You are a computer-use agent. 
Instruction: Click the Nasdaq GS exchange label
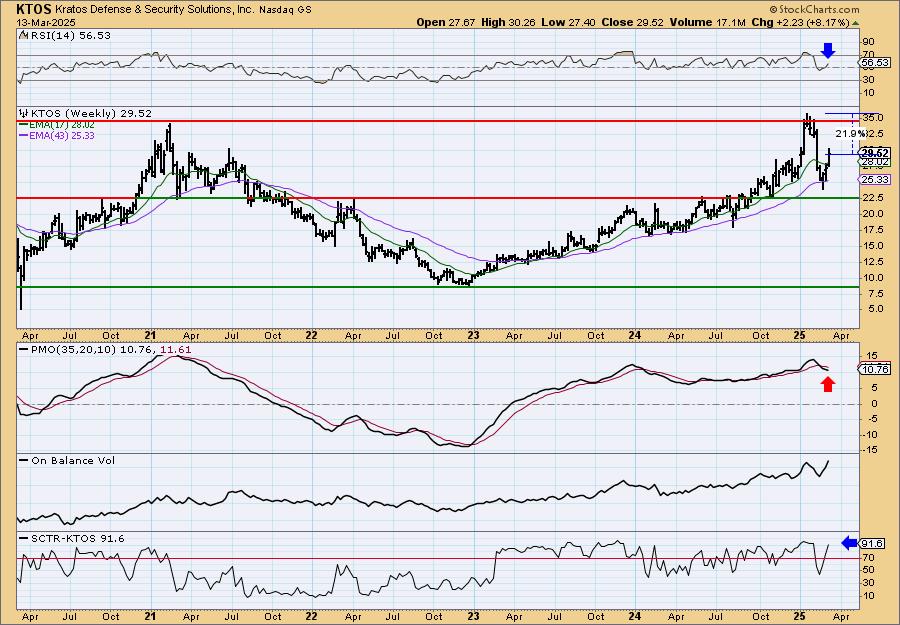285,10
